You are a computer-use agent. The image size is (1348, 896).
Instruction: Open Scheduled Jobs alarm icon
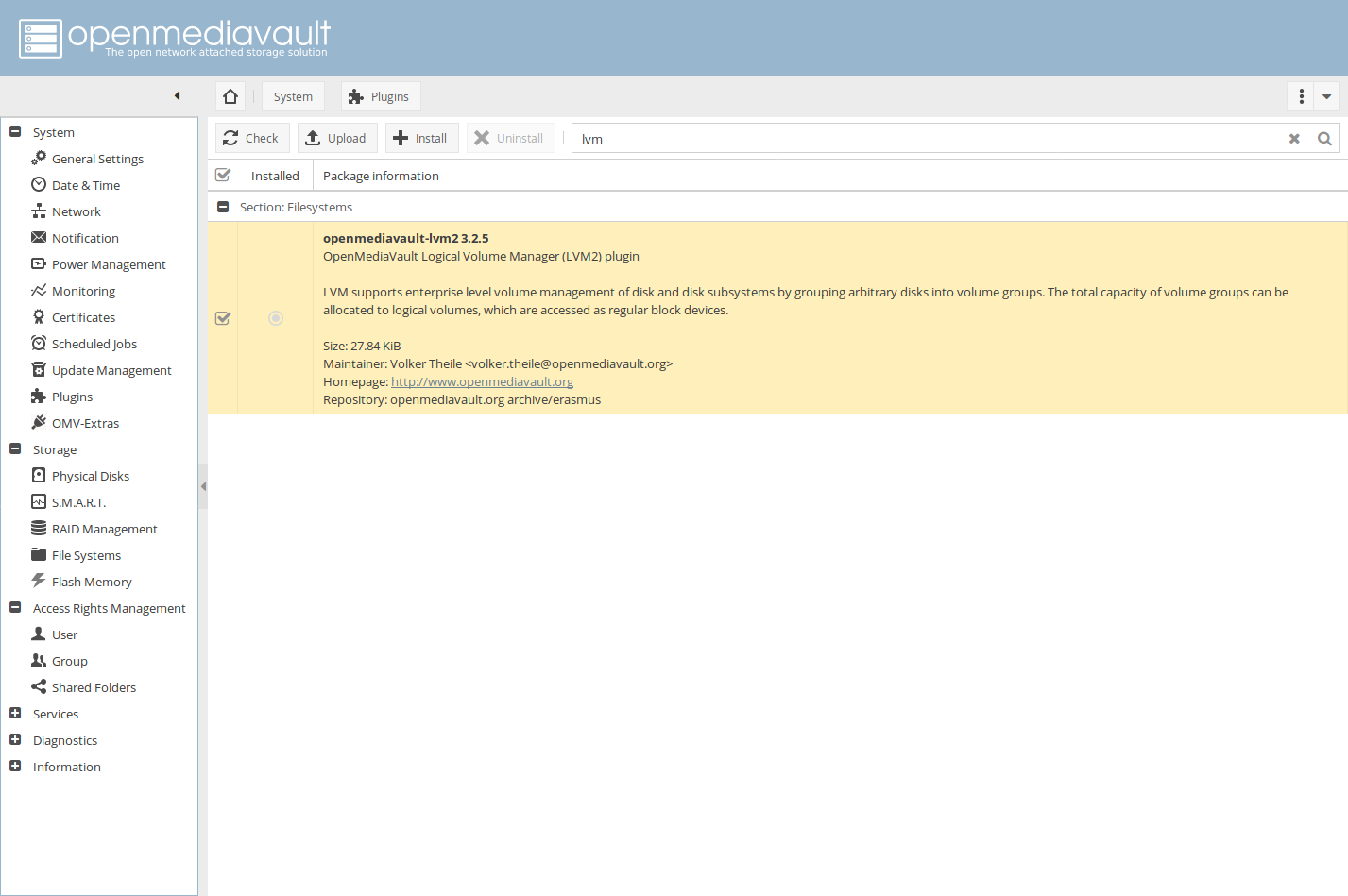(x=39, y=343)
